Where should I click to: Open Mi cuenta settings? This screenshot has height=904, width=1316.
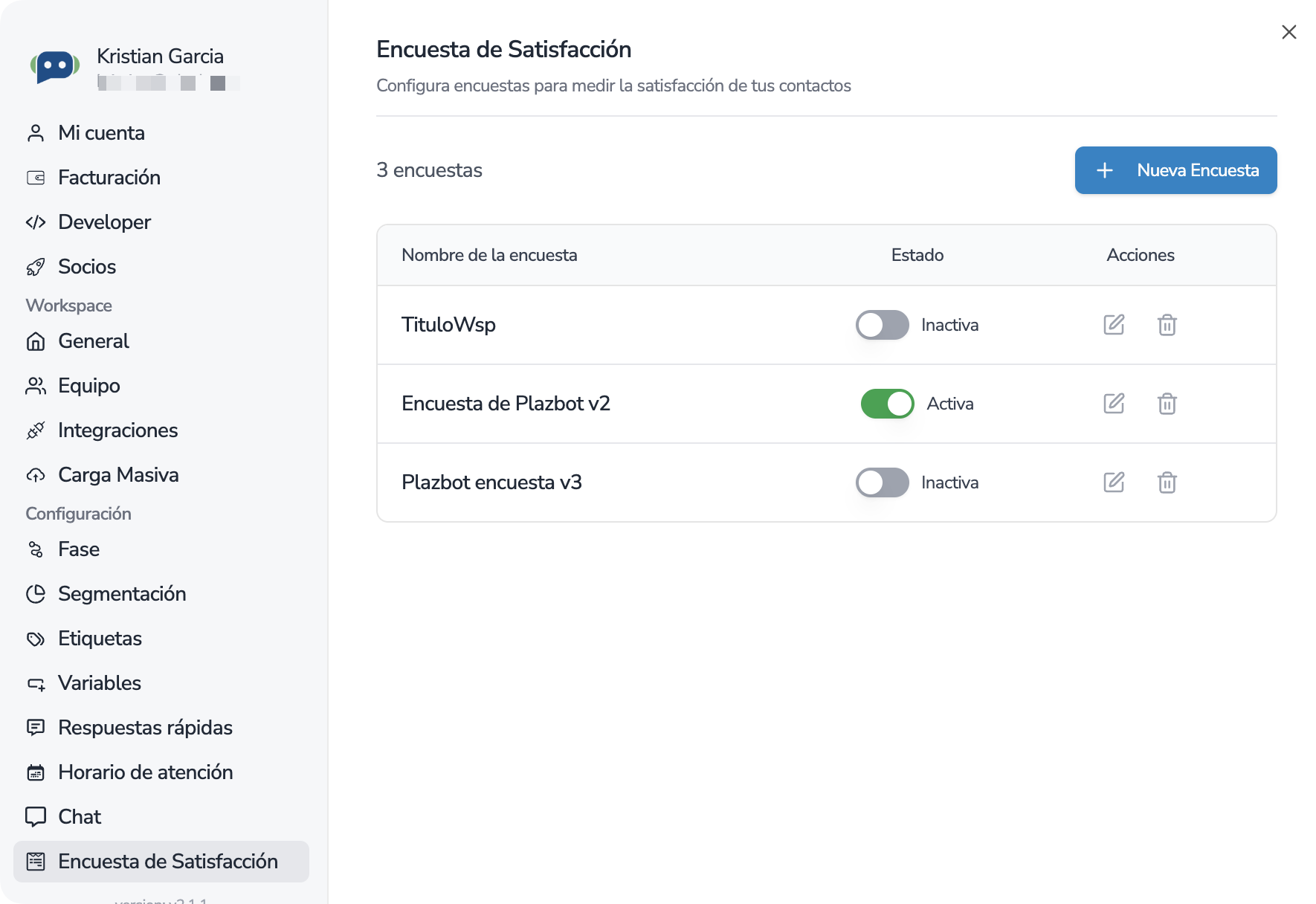tap(101, 133)
